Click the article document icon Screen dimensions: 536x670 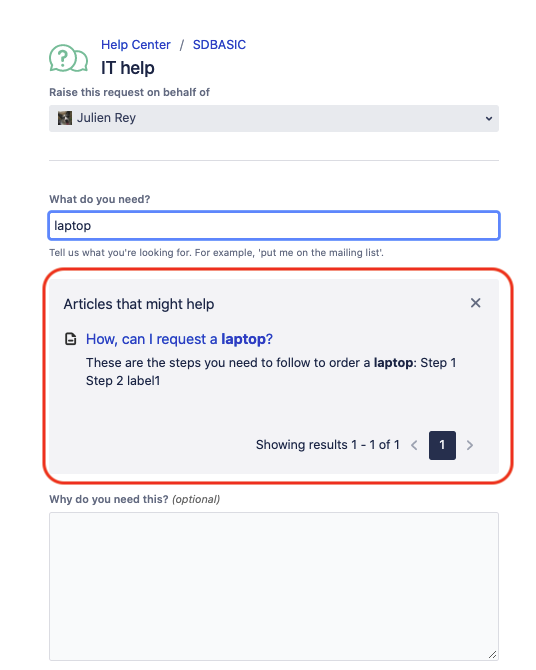click(71, 339)
